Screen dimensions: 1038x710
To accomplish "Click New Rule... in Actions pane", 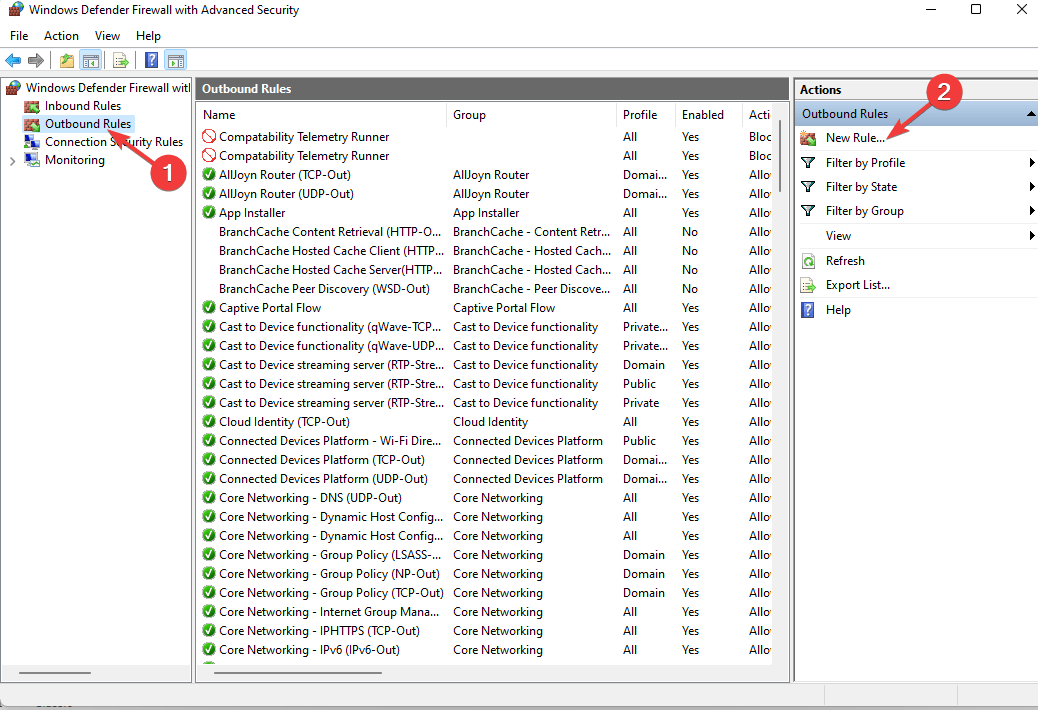I will [x=855, y=138].
